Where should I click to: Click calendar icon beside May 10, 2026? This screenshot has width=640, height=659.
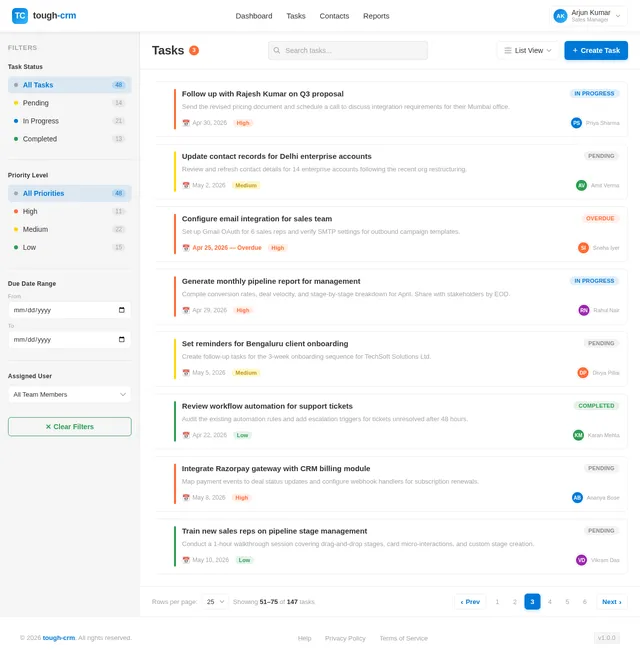pos(186,560)
